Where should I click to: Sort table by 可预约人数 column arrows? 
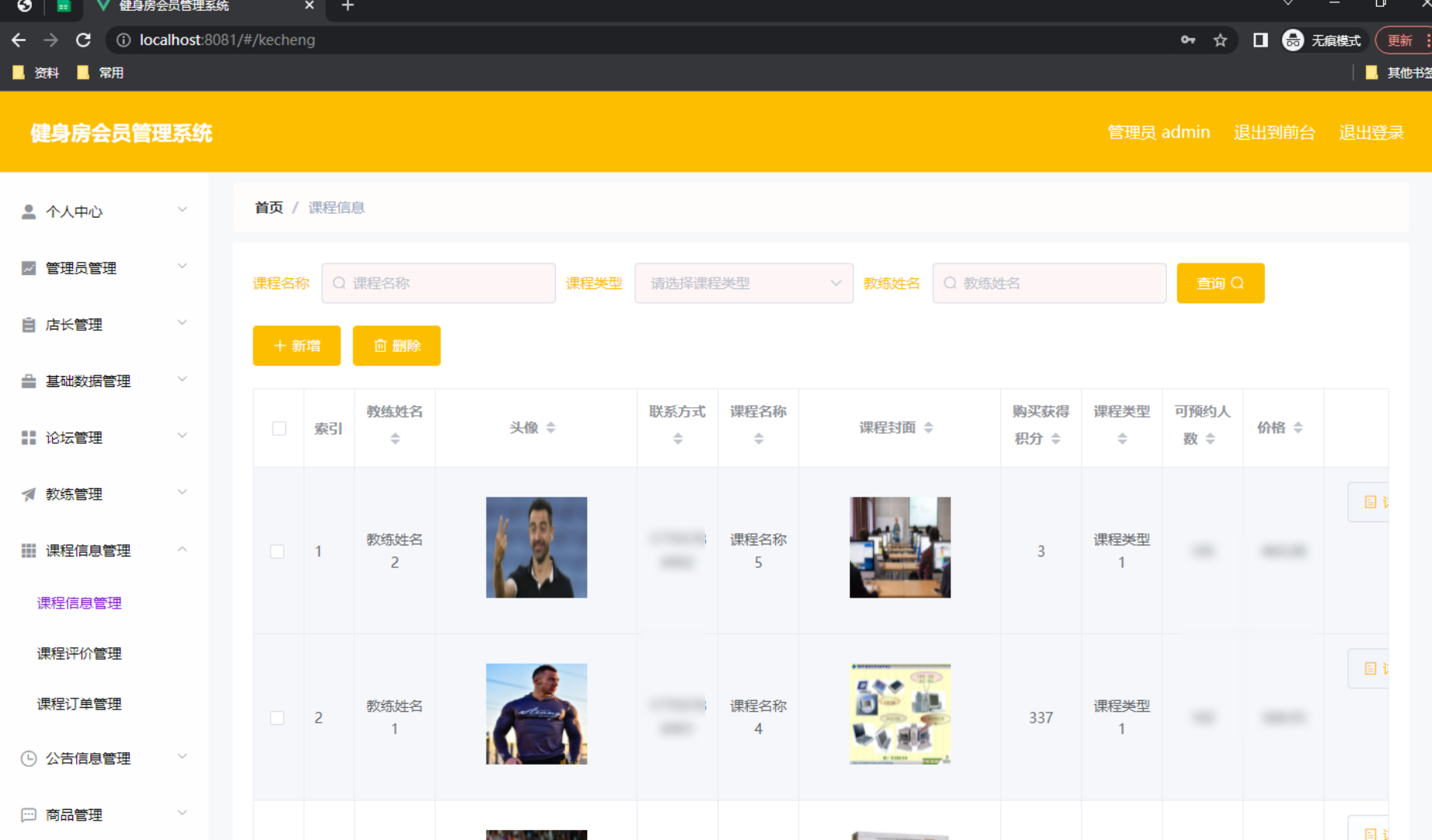click(1210, 439)
